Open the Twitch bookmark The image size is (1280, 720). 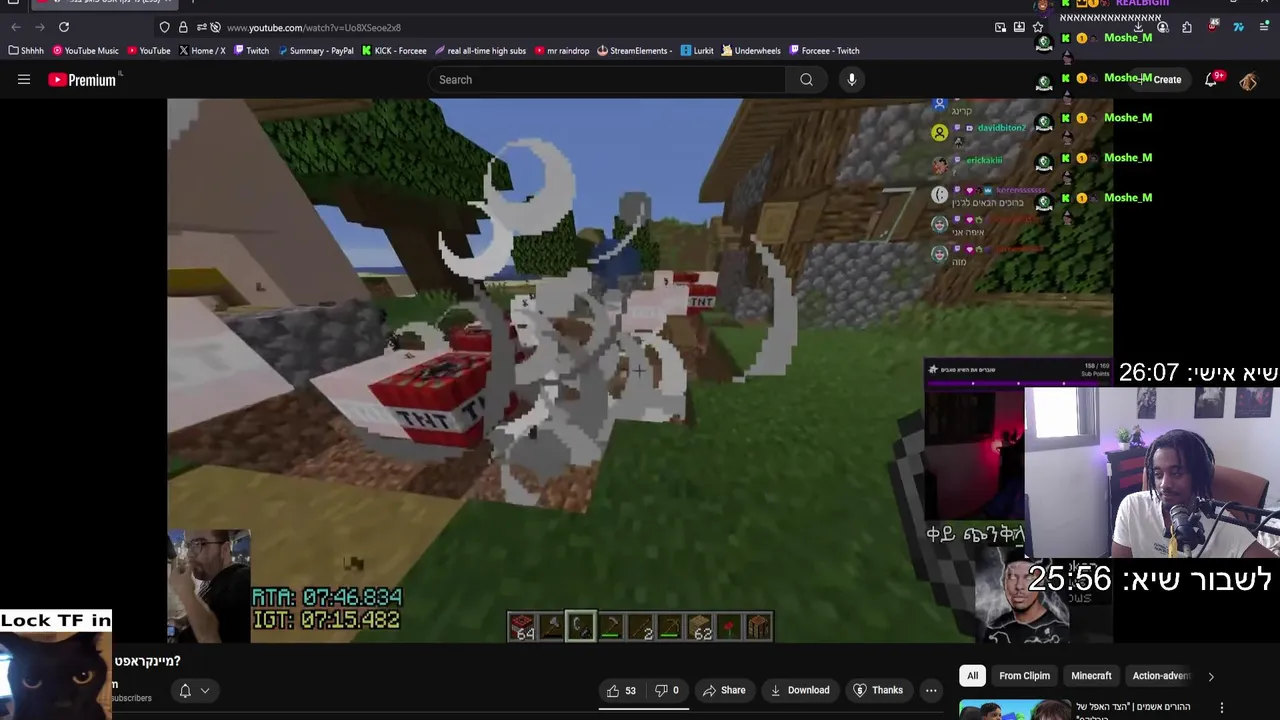(x=252, y=51)
